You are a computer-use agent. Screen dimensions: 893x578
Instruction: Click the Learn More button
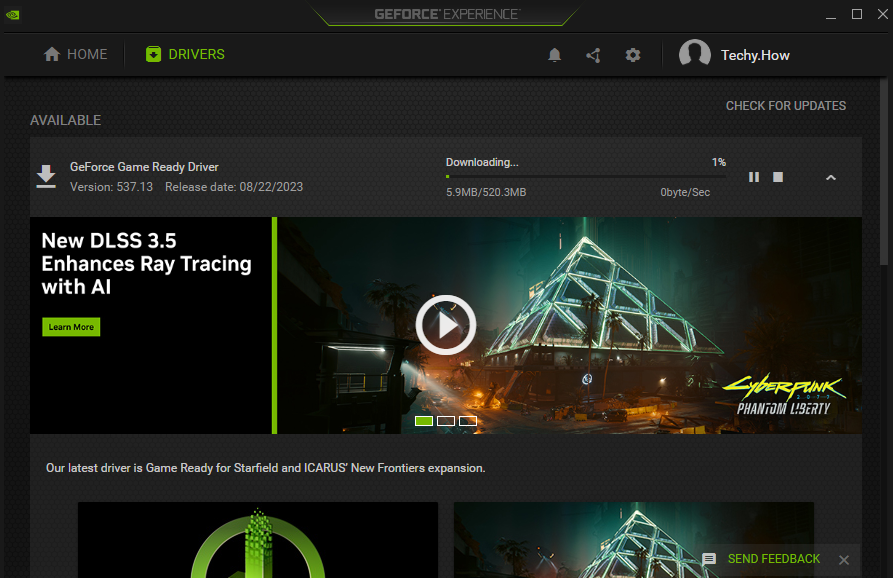pos(71,327)
